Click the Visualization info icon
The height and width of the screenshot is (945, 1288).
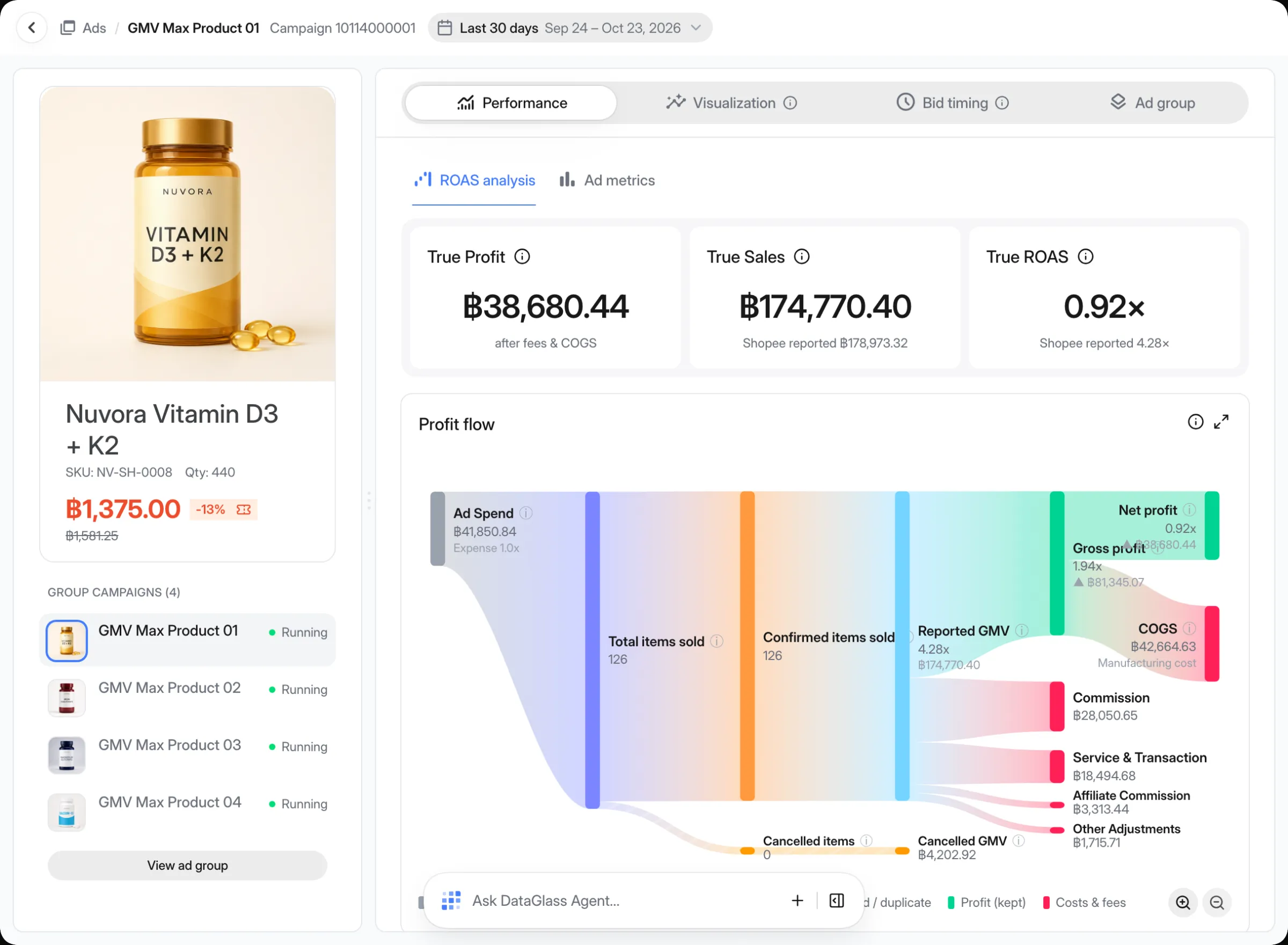tap(790, 103)
